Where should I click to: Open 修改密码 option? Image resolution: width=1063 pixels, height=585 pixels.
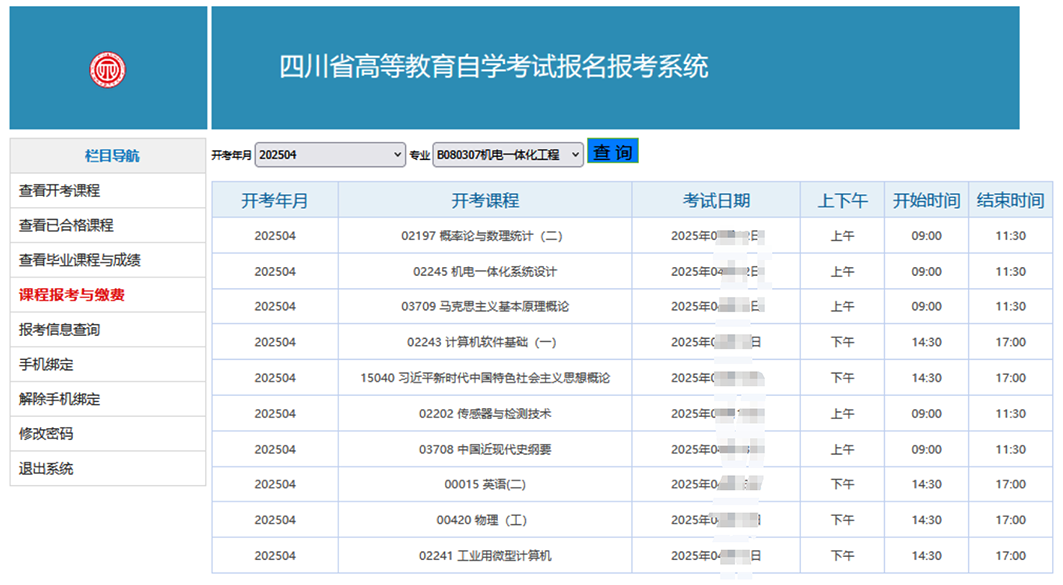pos(46,434)
